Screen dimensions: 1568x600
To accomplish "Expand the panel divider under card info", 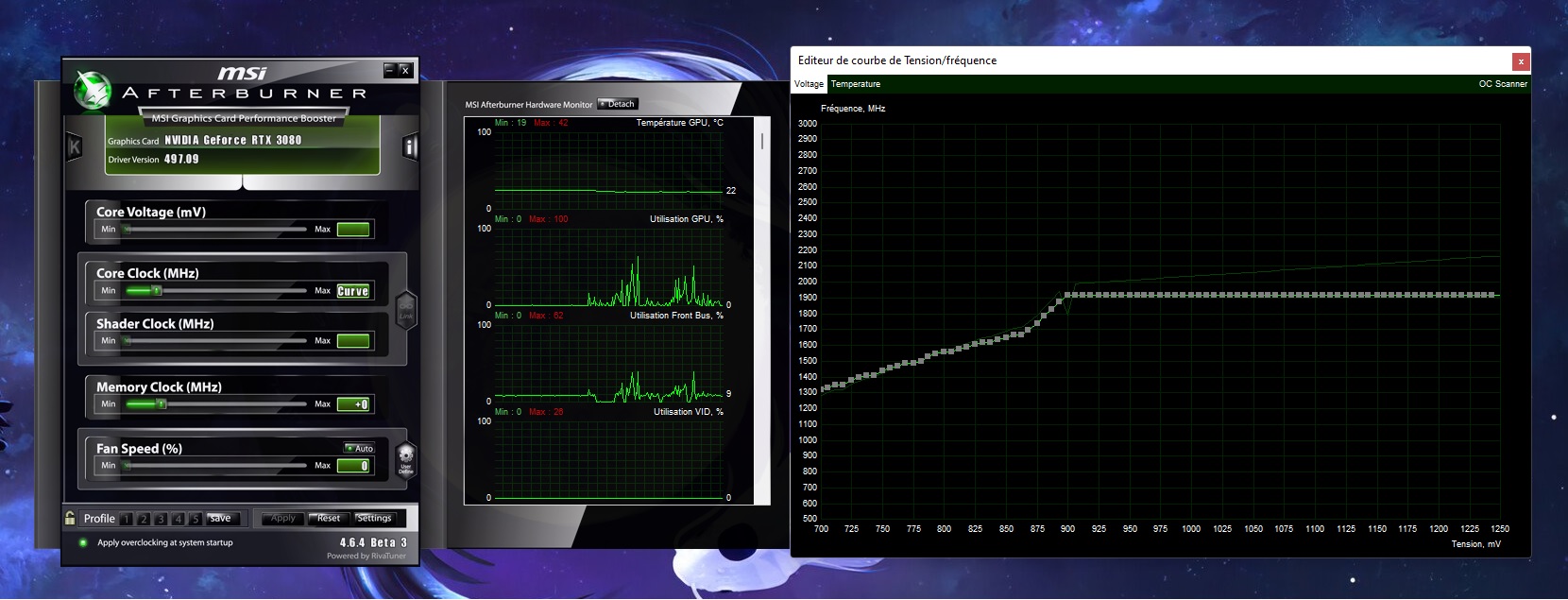I will click(243, 182).
